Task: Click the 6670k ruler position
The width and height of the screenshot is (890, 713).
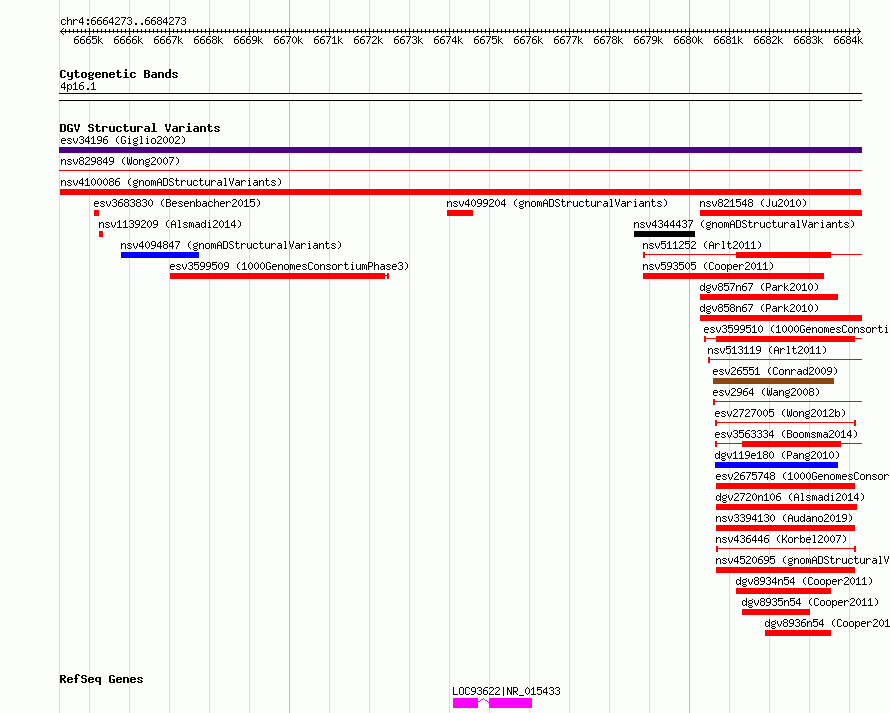Action: click(288, 40)
